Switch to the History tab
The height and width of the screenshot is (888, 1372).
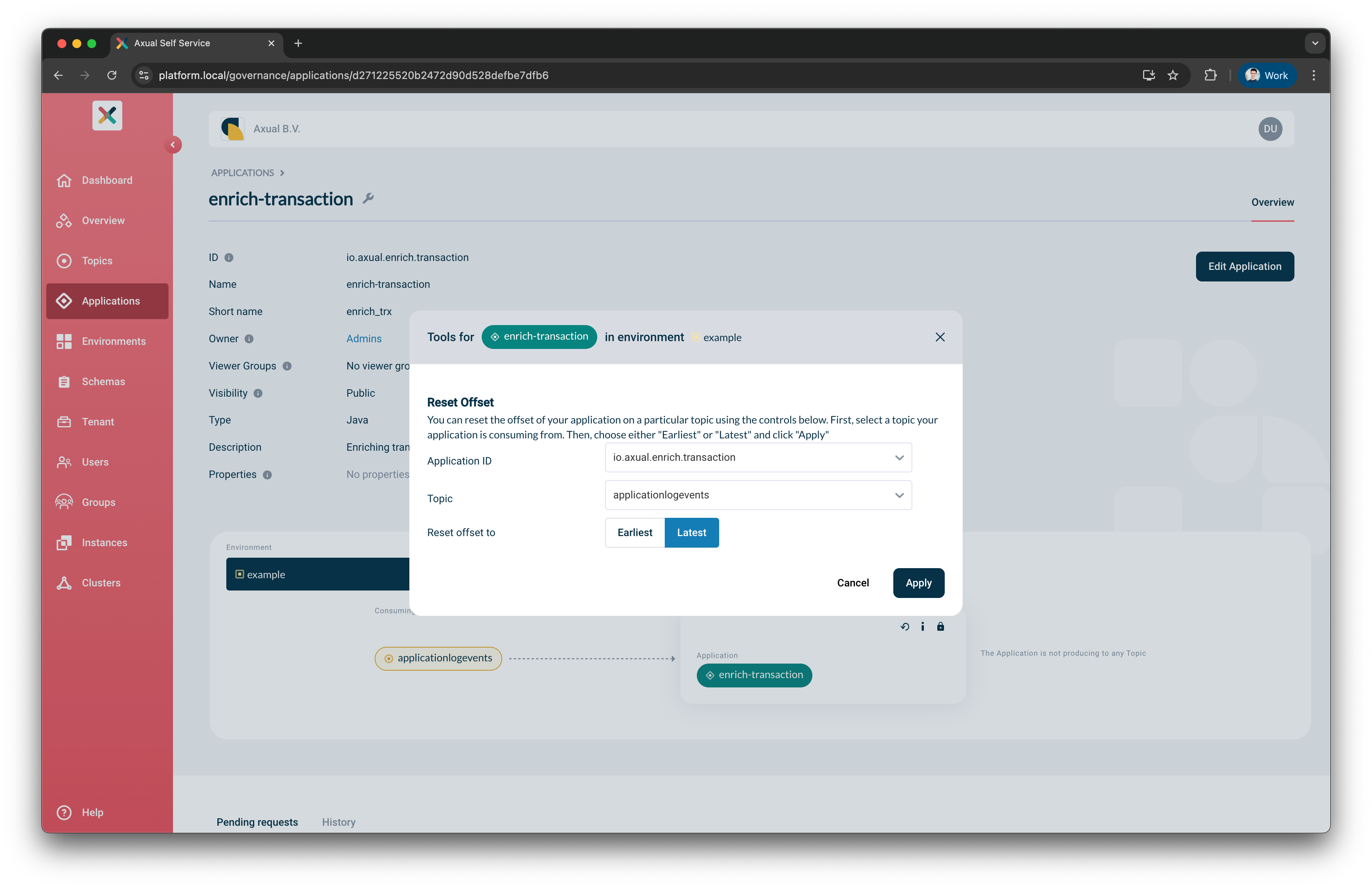tap(339, 822)
